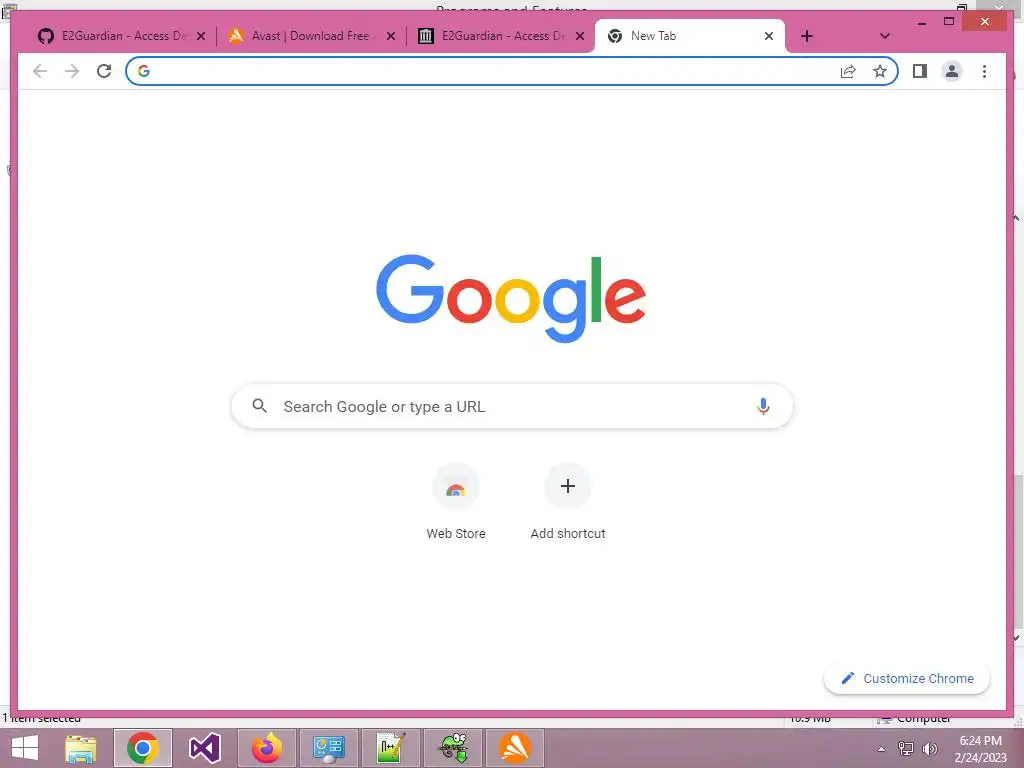Click the Google icon in address bar
This screenshot has height=768, width=1024.
(x=144, y=71)
